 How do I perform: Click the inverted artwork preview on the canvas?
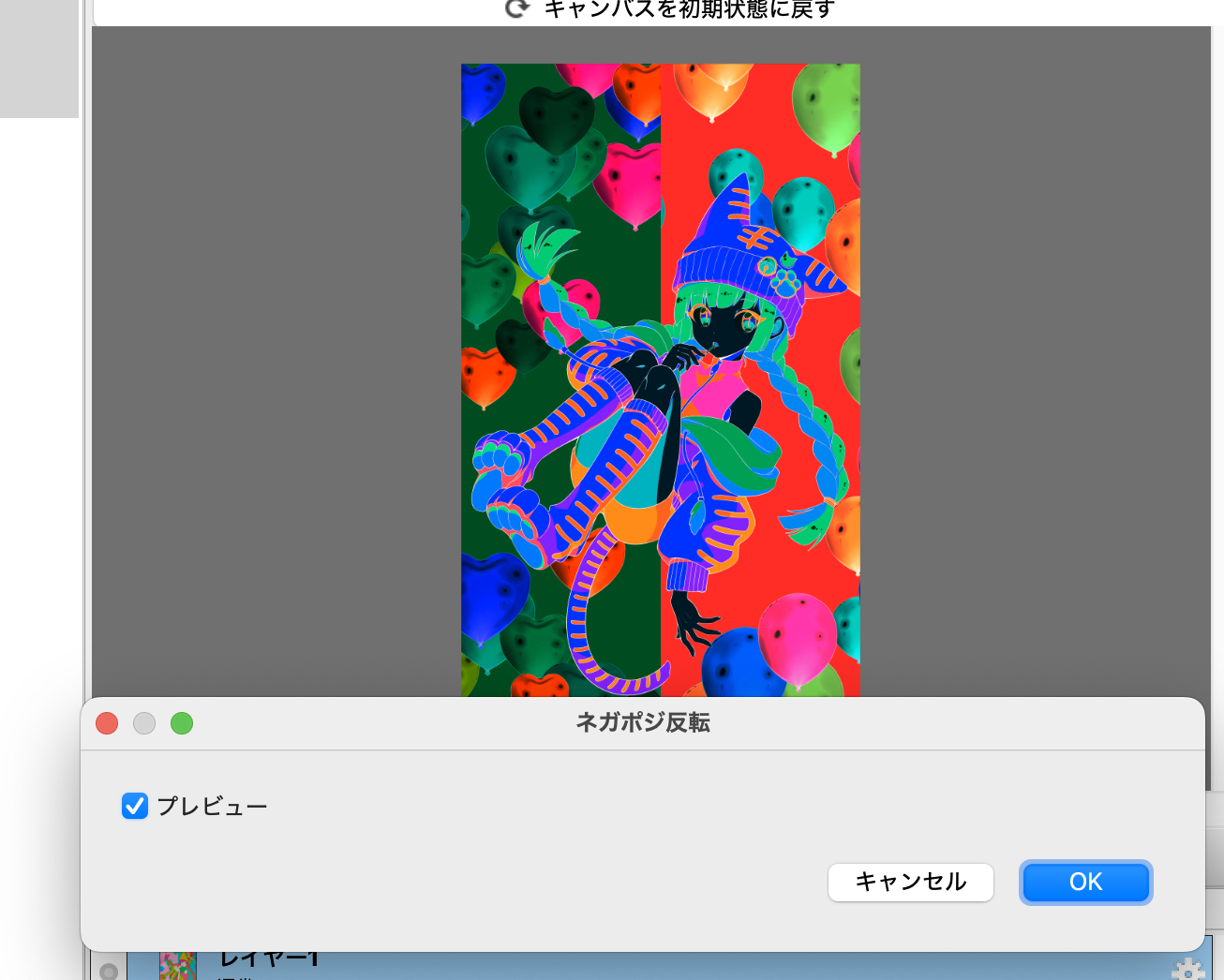tap(659, 375)
